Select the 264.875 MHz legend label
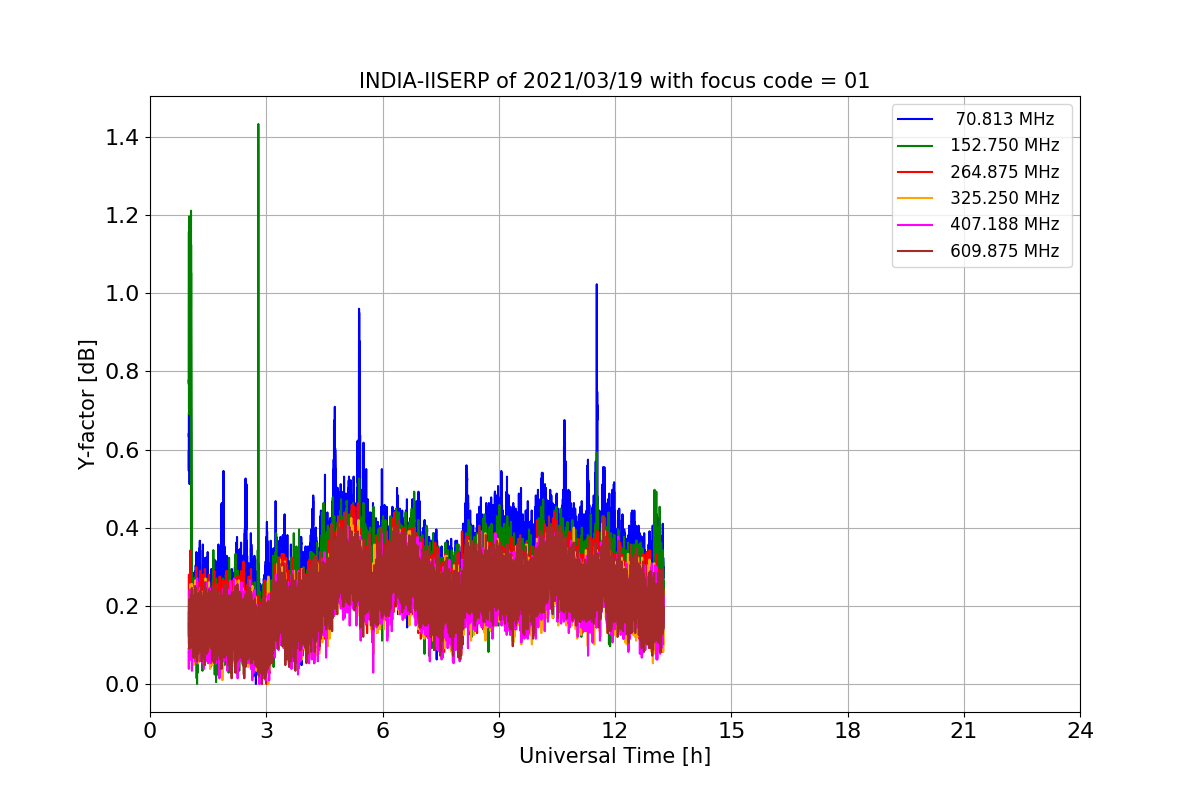Screen dimensions: 1200x800 click(x=1005, y=172)
